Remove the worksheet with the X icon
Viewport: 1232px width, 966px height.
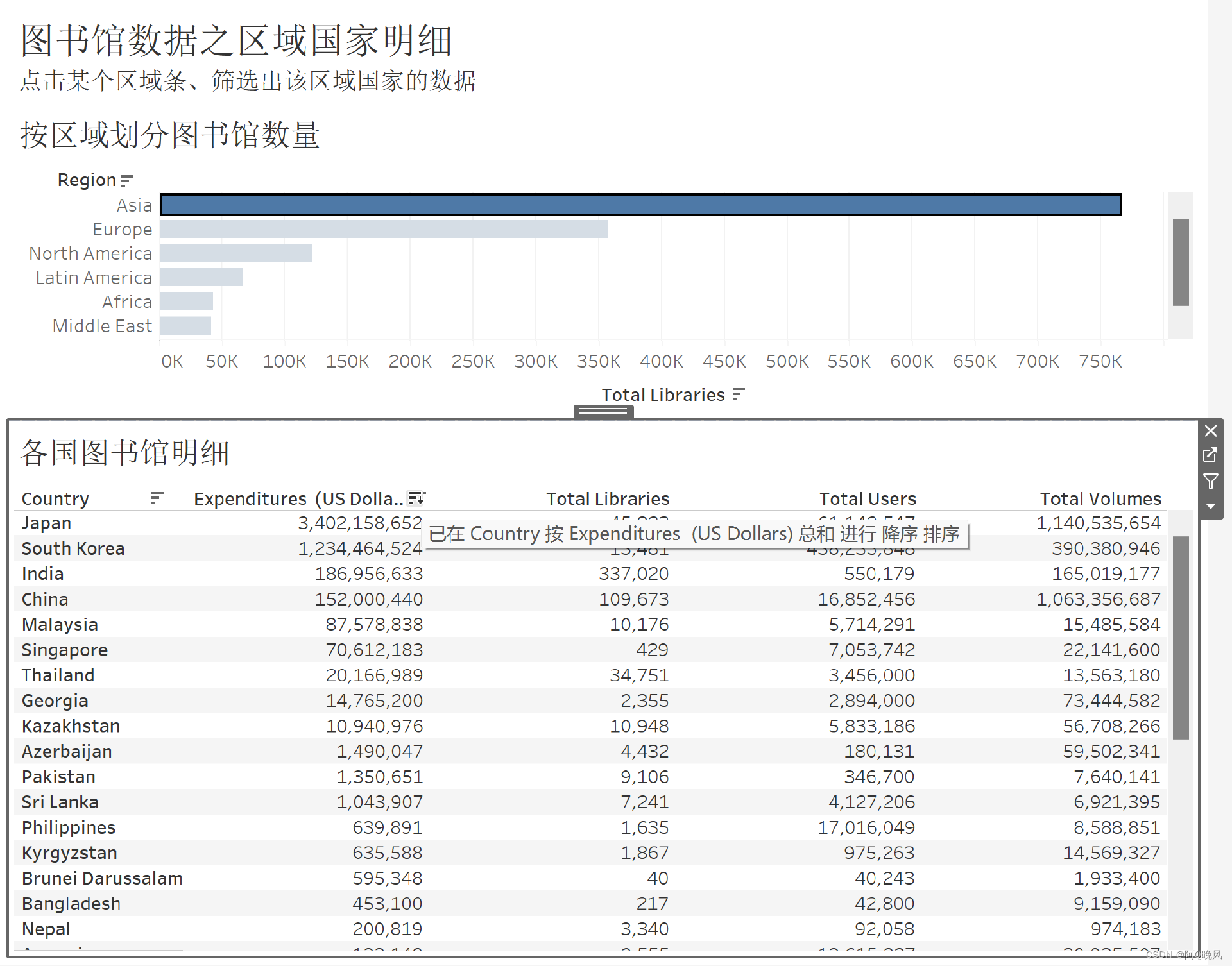tap(1210, 430)
